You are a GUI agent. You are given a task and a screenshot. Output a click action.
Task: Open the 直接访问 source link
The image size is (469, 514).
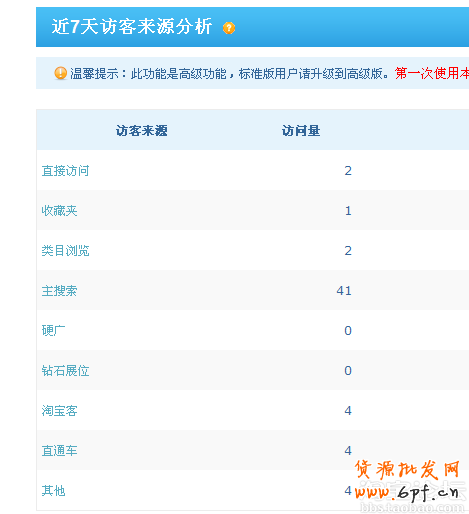65,171
